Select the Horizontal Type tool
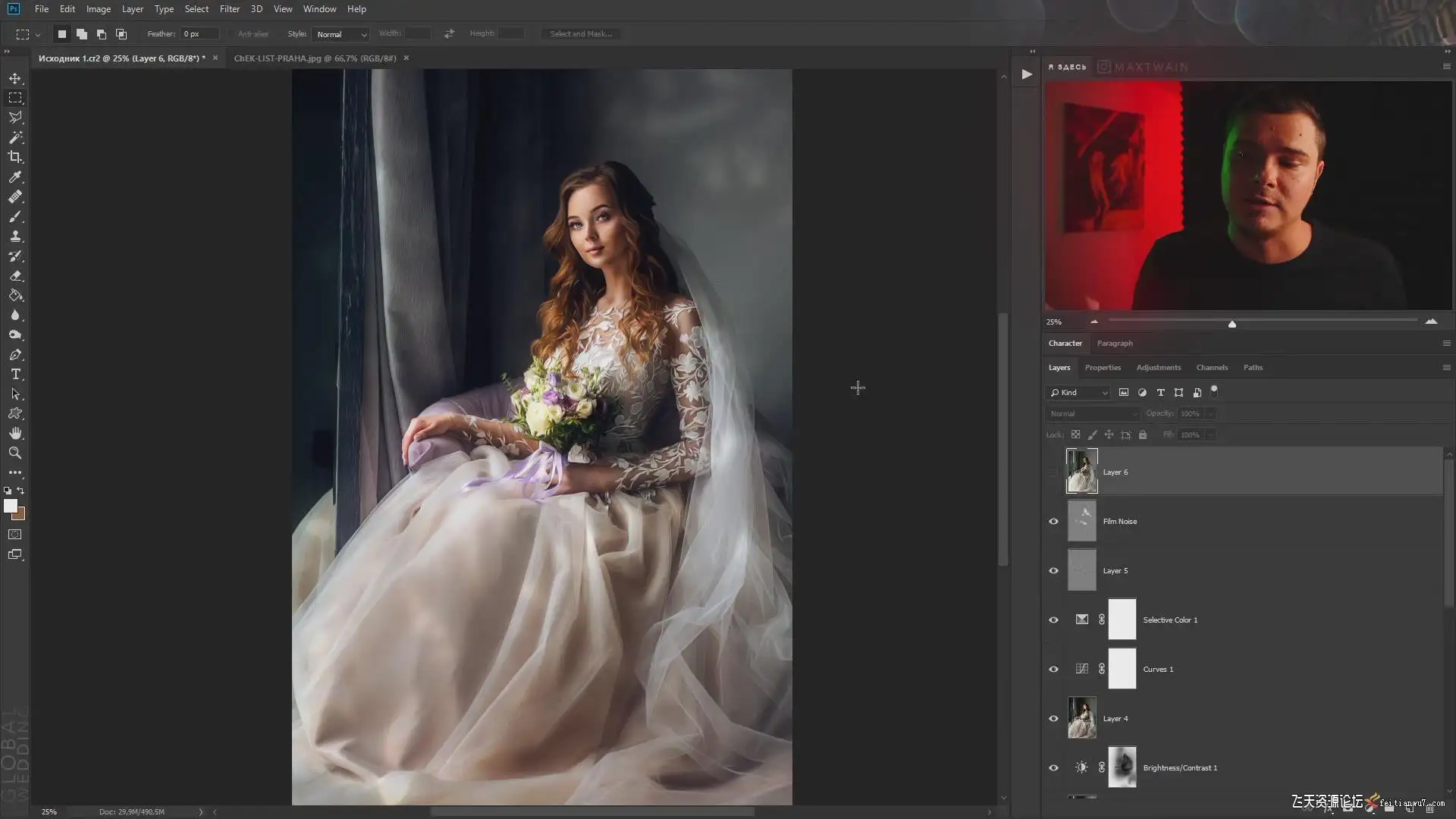 pos(15,375)
